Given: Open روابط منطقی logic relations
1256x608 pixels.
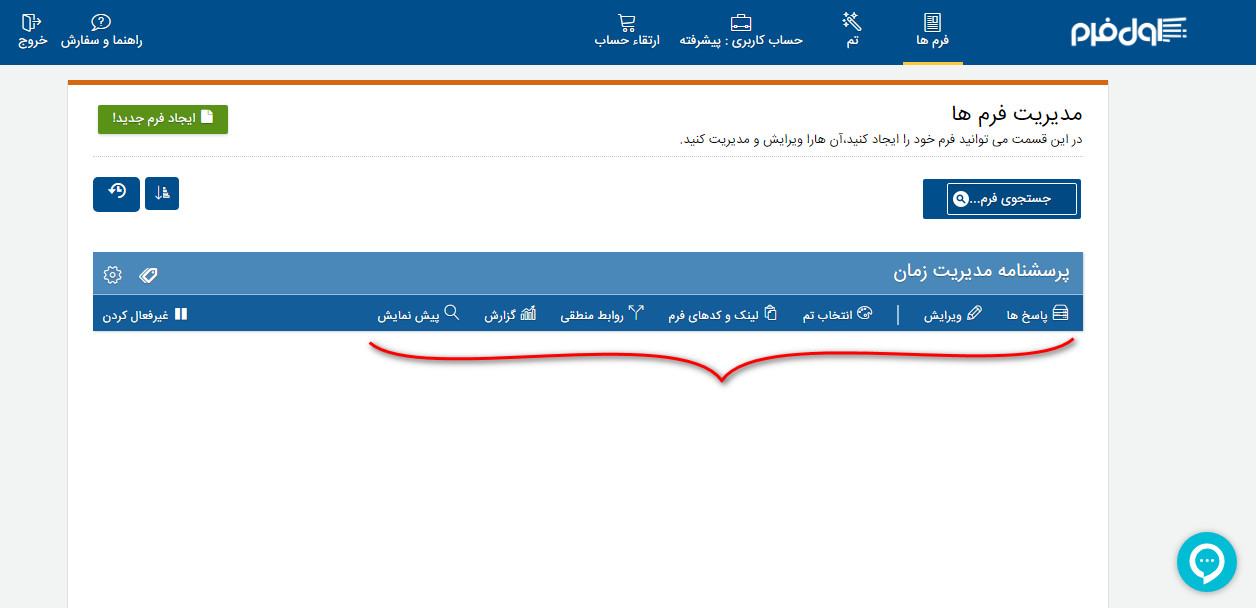Looking at the screenshot, I should (x=602, y=314).
